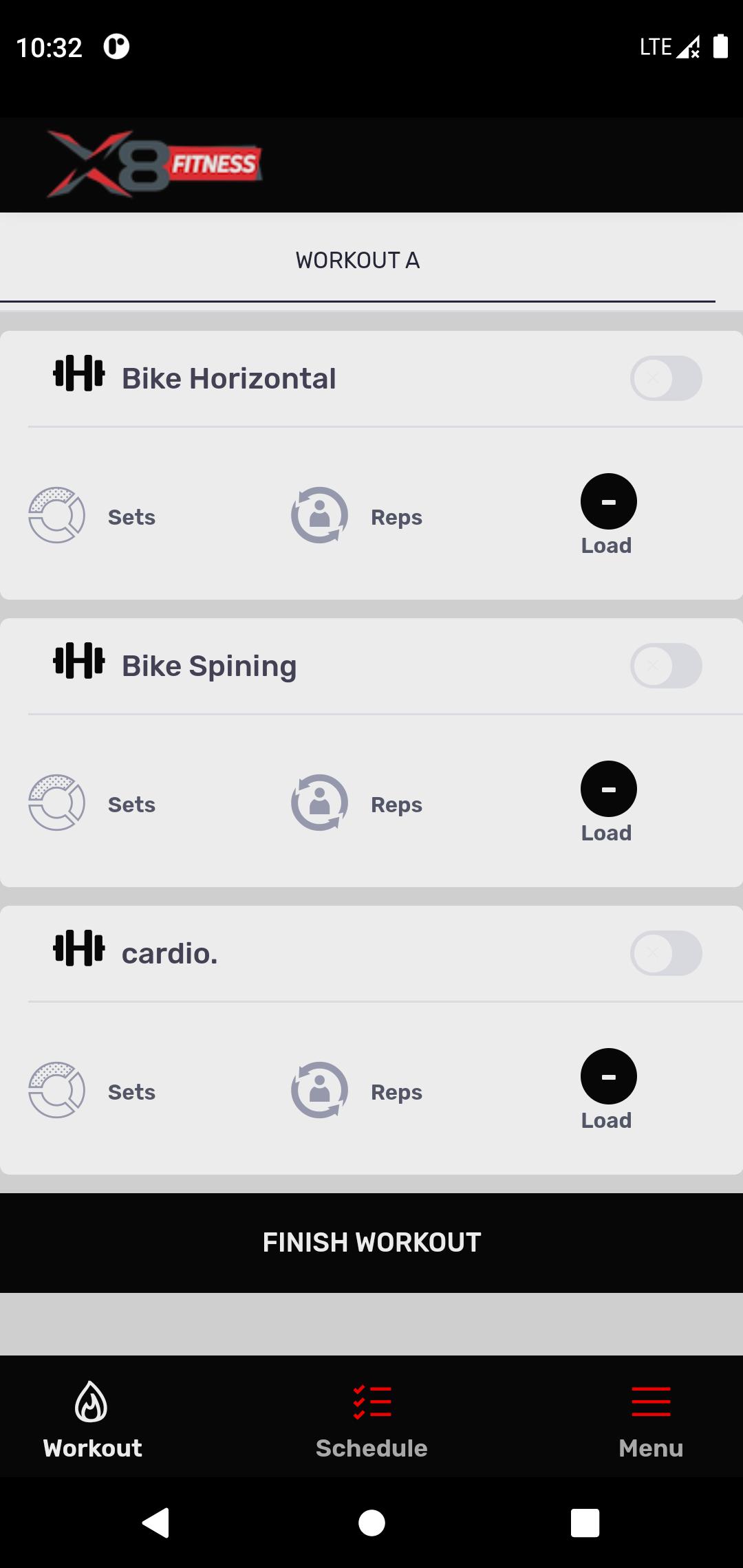Select the dumbbell icon beside Bike Horizontal
The width and height of the screenshot is (743, 1568).
pyautogui.click(x=79, y=373)
